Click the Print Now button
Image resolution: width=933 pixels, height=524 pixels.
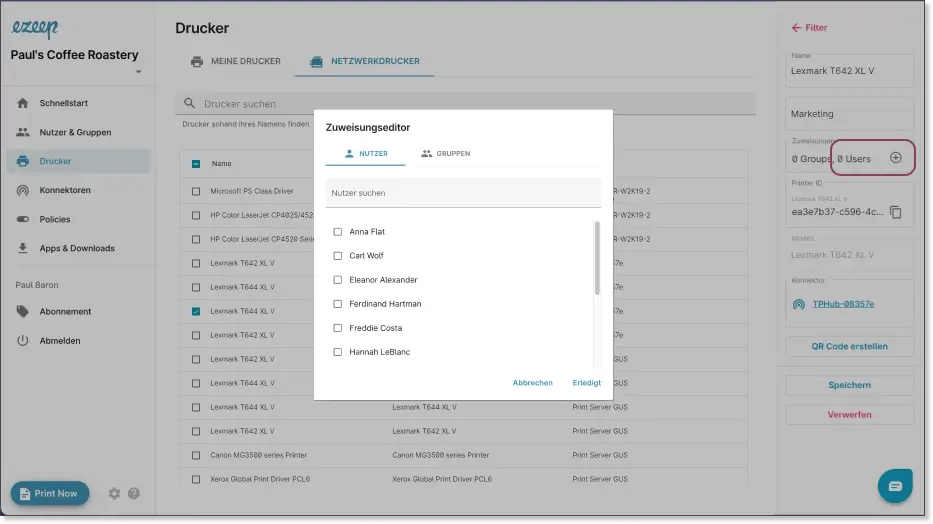(50, 493)
